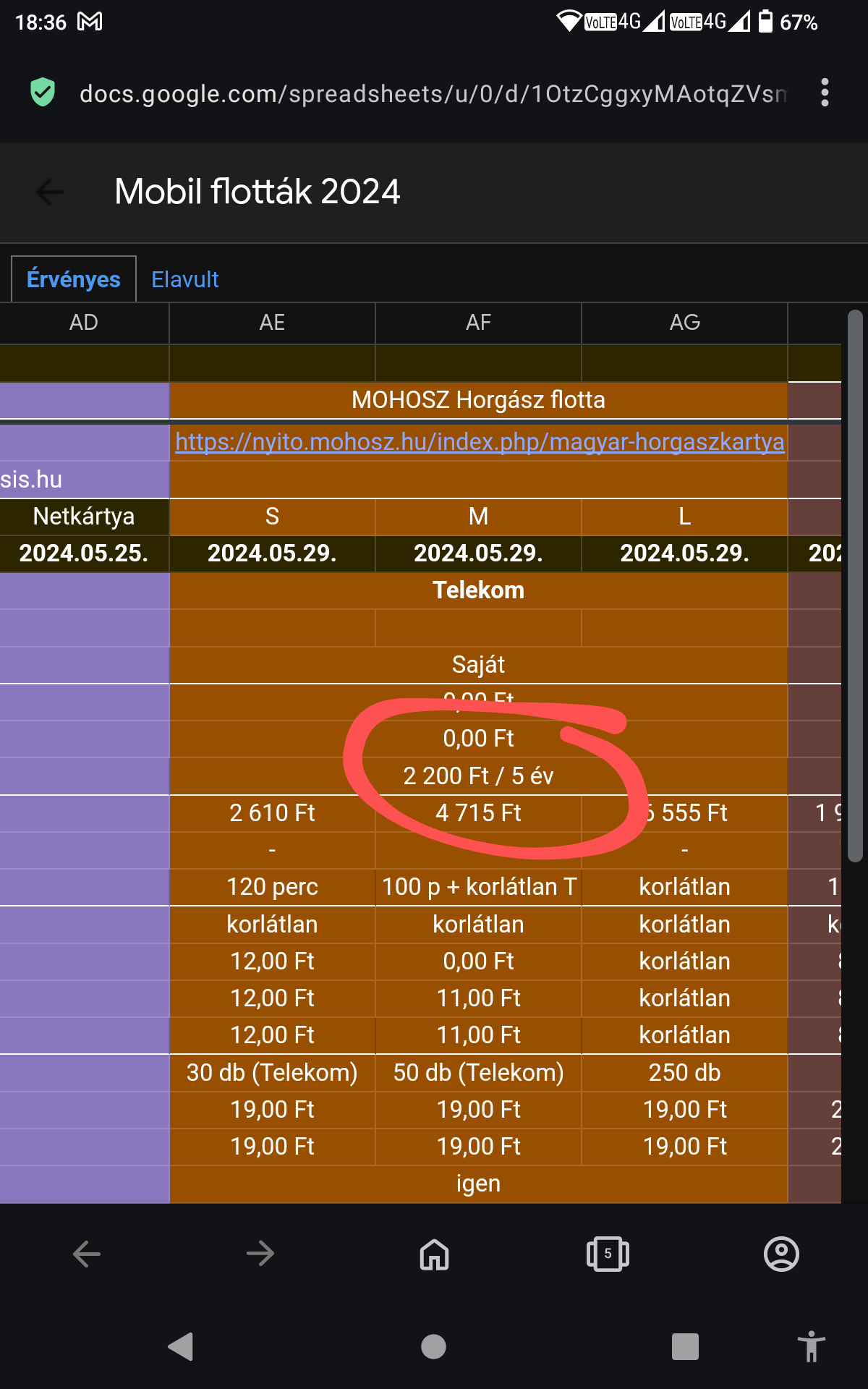Tap the browser back arrow at bottom
Screen dimensions: 868x1389
pyautogui.click(x=87, y=1254)
